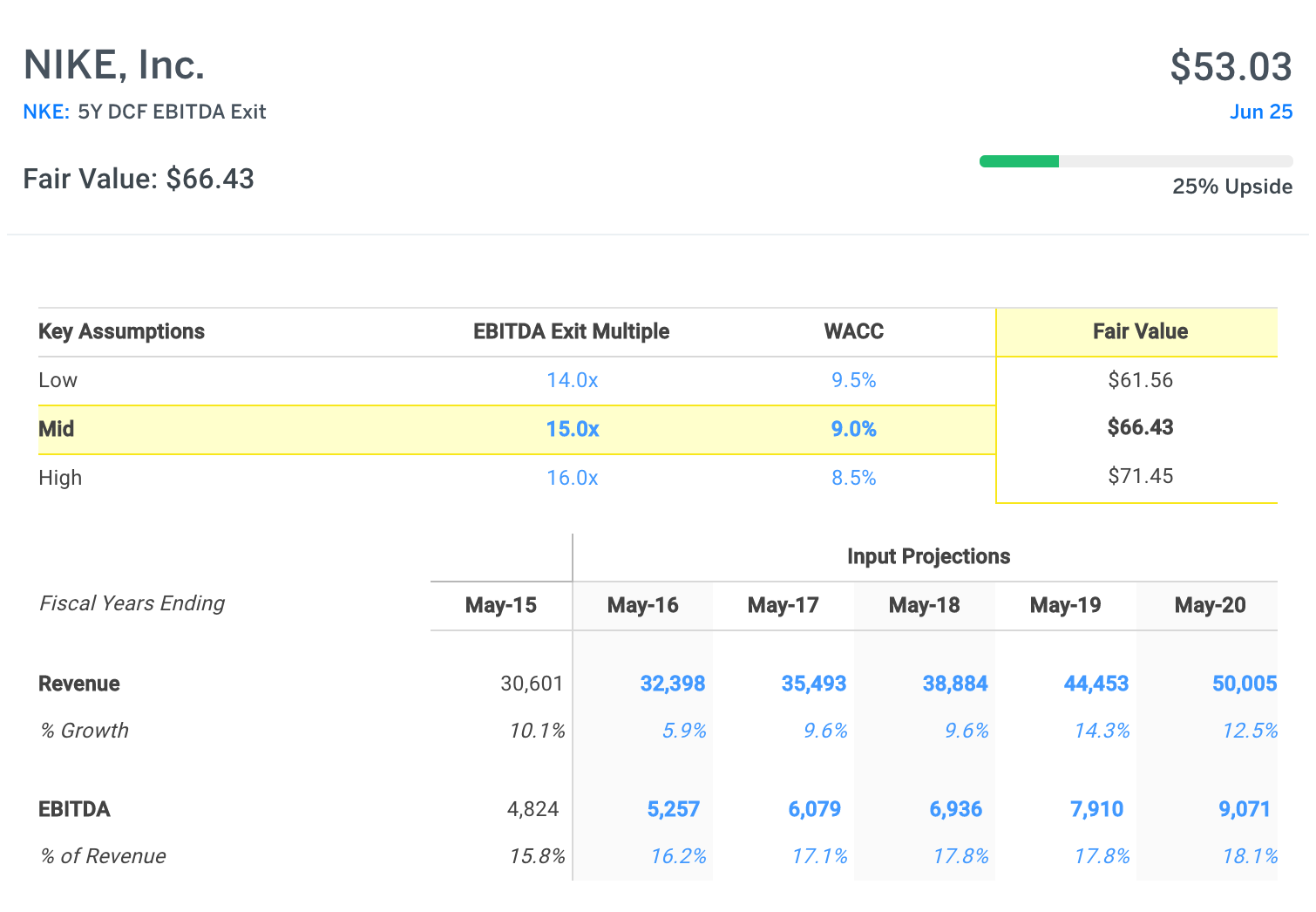Viewport: 1316px width, 912px height.
Task: Click the Fiscal Years Ending label
Action: (132, 603)
